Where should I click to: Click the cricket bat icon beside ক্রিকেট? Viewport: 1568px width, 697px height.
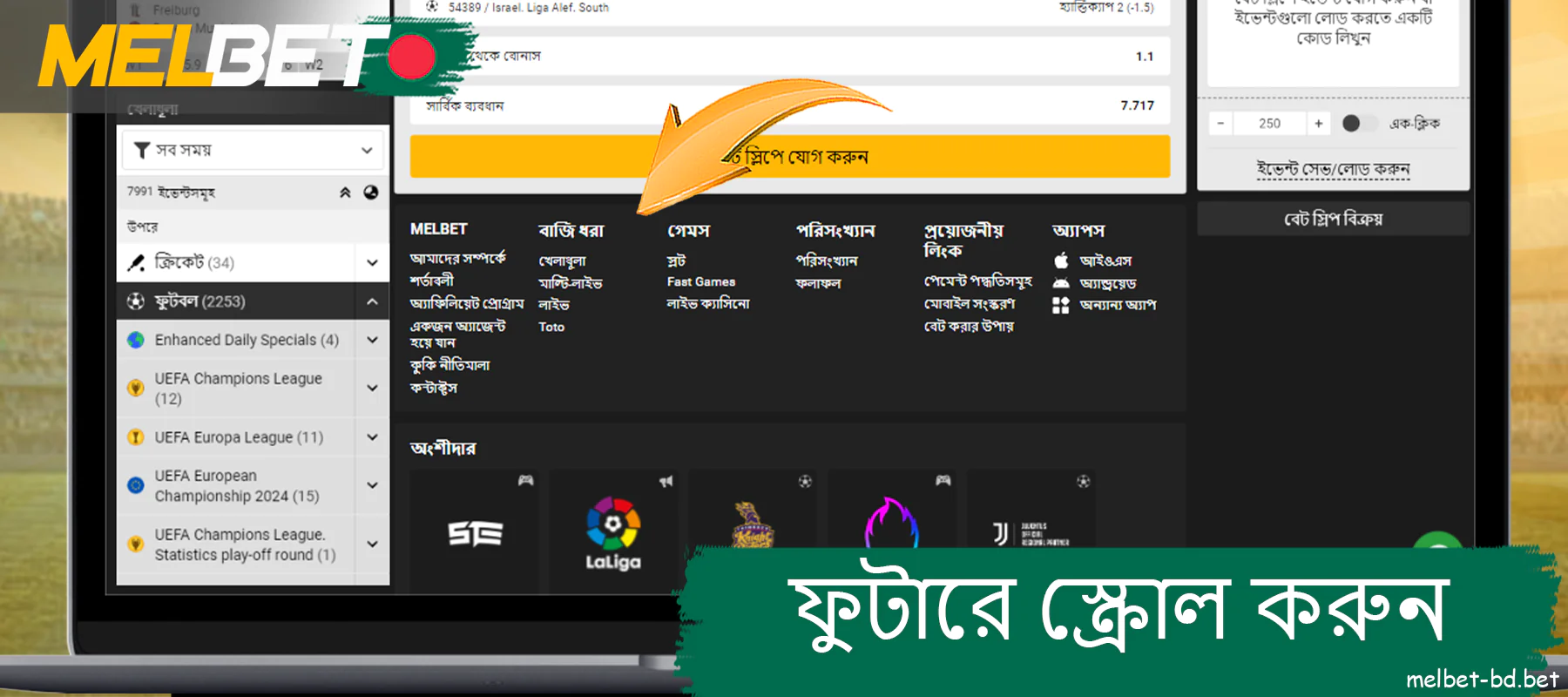tap(136, 262)
